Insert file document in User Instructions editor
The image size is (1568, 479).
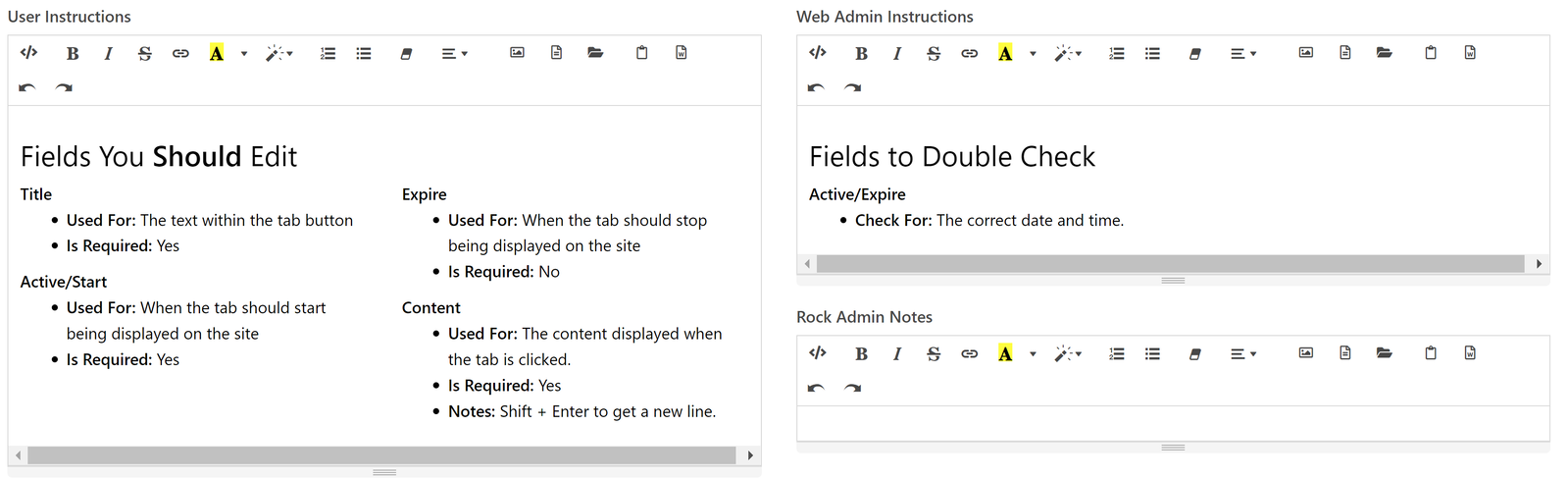(x=556, y=53)
